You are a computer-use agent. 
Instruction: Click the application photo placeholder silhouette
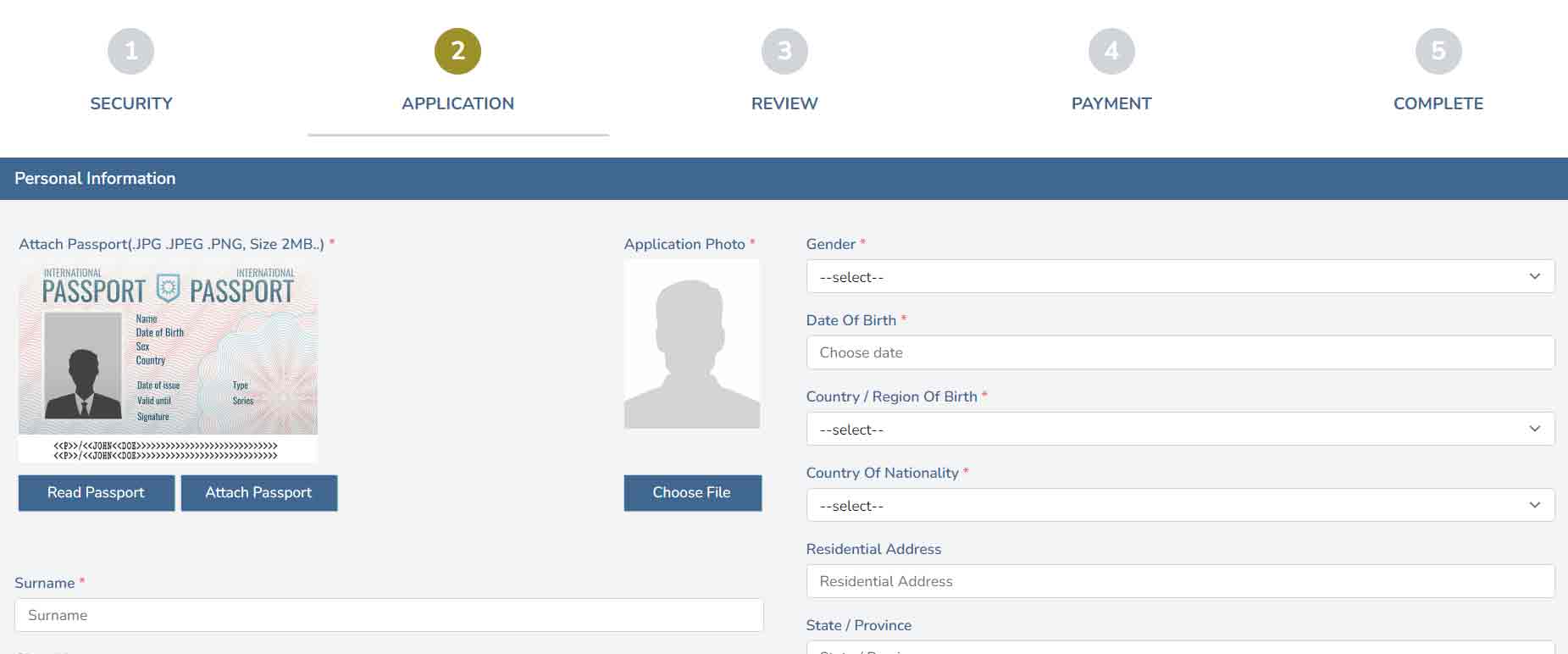(692, 344)
